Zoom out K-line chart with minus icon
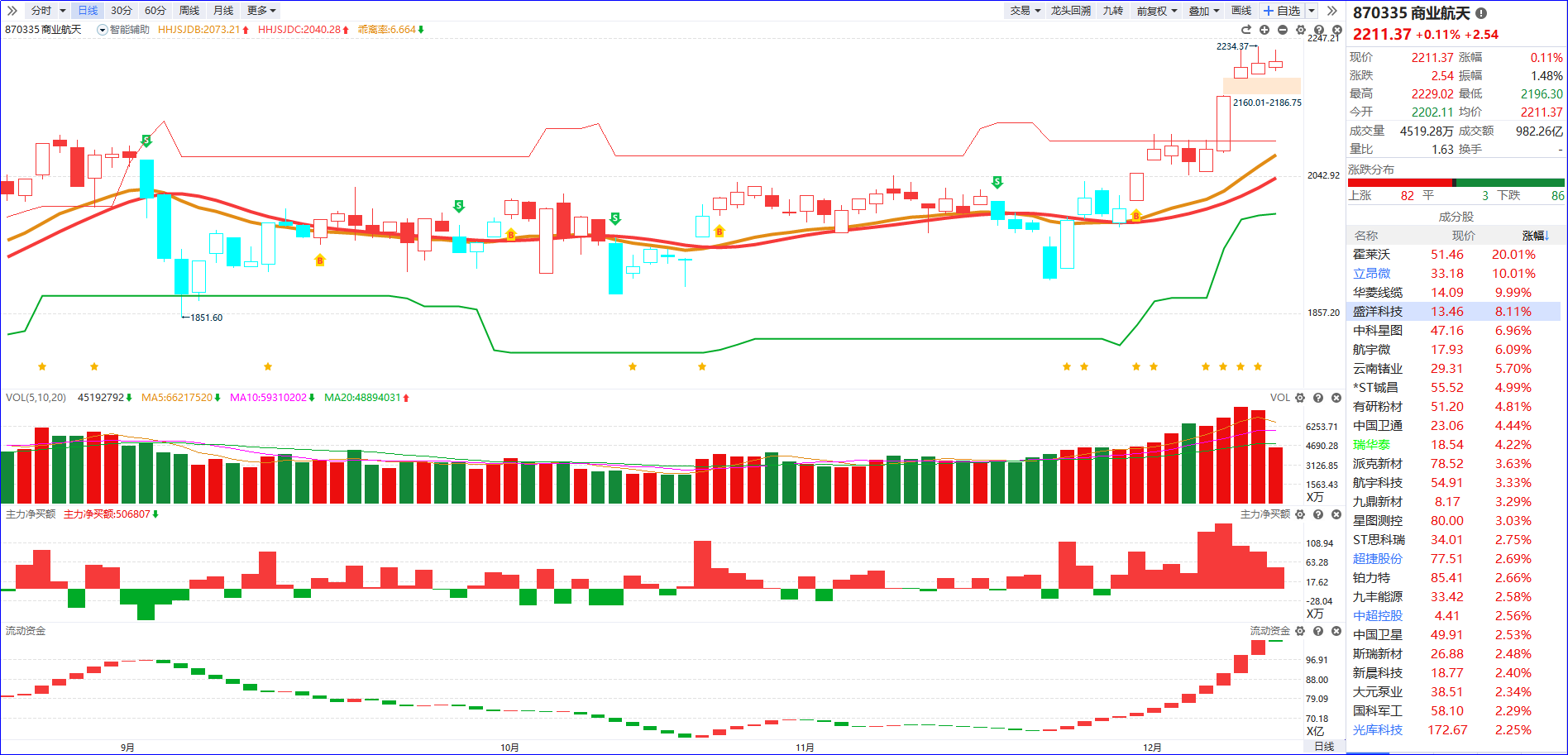This screenshot has height=755, width=1568. click(x=1283, y=30)
